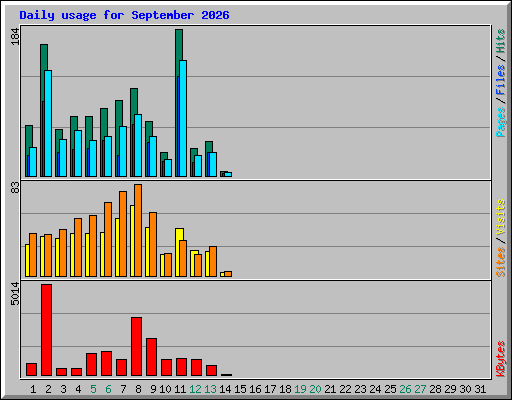This screenshot has width=512, height=400.
Task: Click green weekend day label 6
Action: (108, 389)
